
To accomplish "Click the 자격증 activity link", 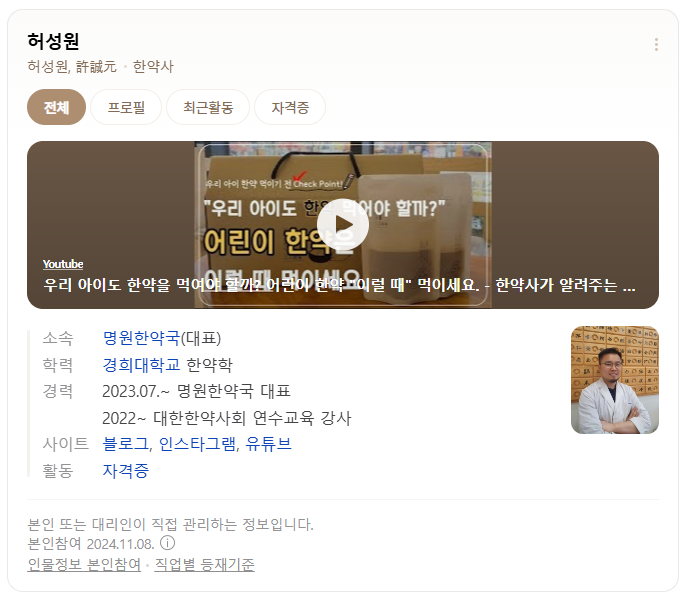I will [126, 471].
